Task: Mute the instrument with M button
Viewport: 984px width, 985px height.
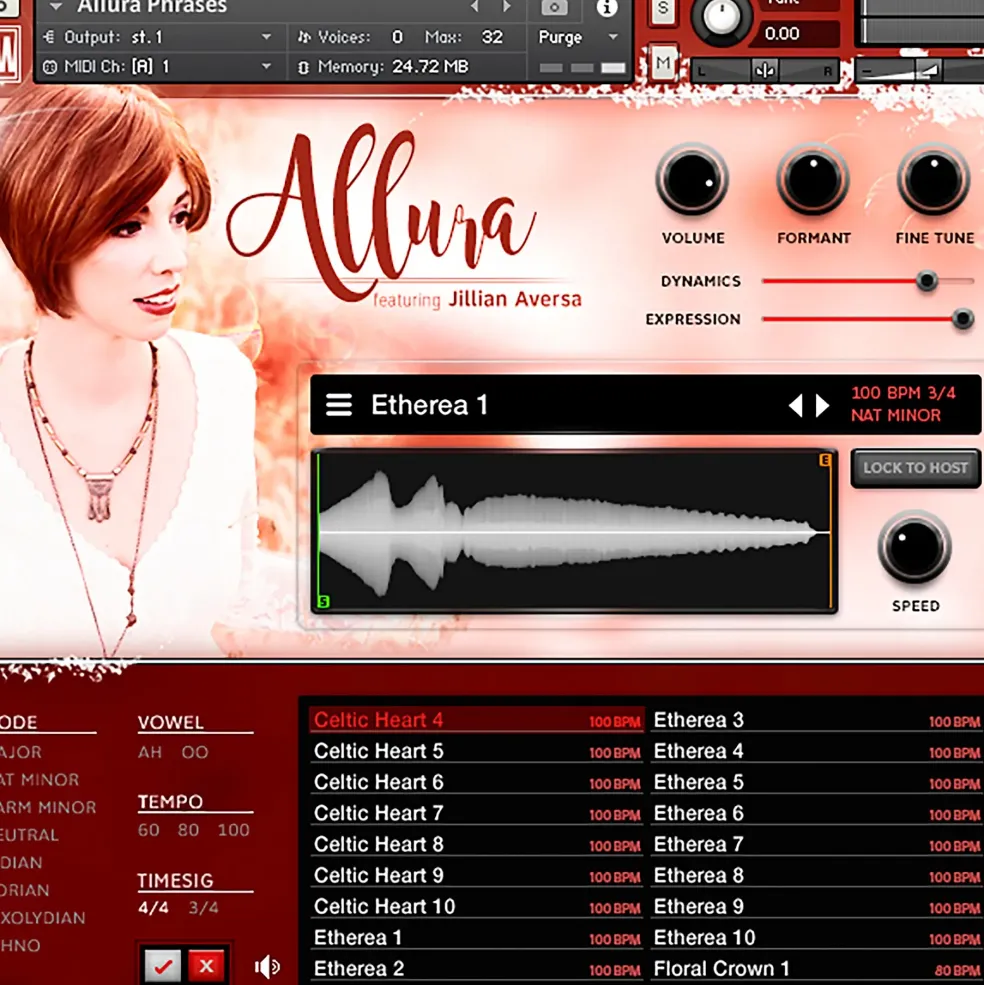Action: click(x=663, y=62)
